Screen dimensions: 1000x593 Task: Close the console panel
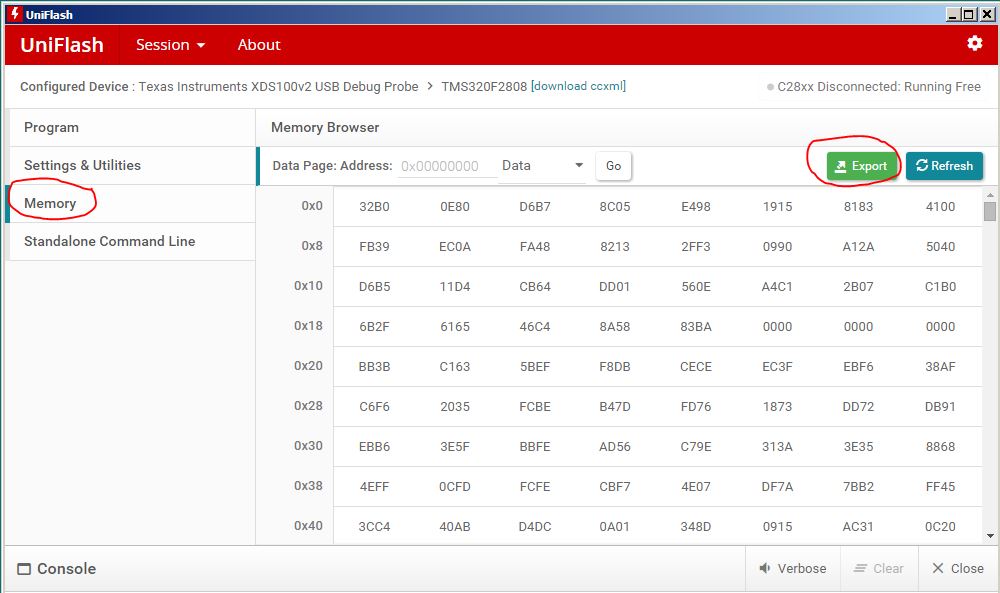click(958, 569)
